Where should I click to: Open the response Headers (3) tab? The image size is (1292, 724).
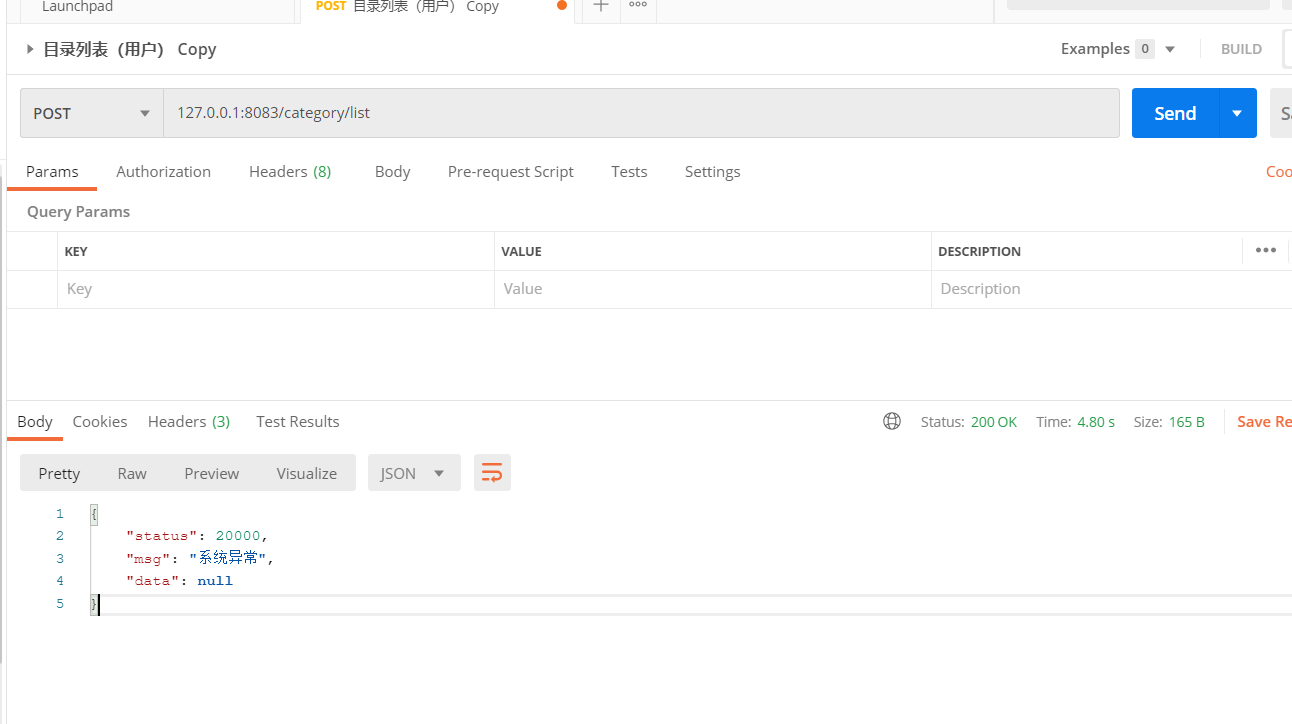[189, 422]
